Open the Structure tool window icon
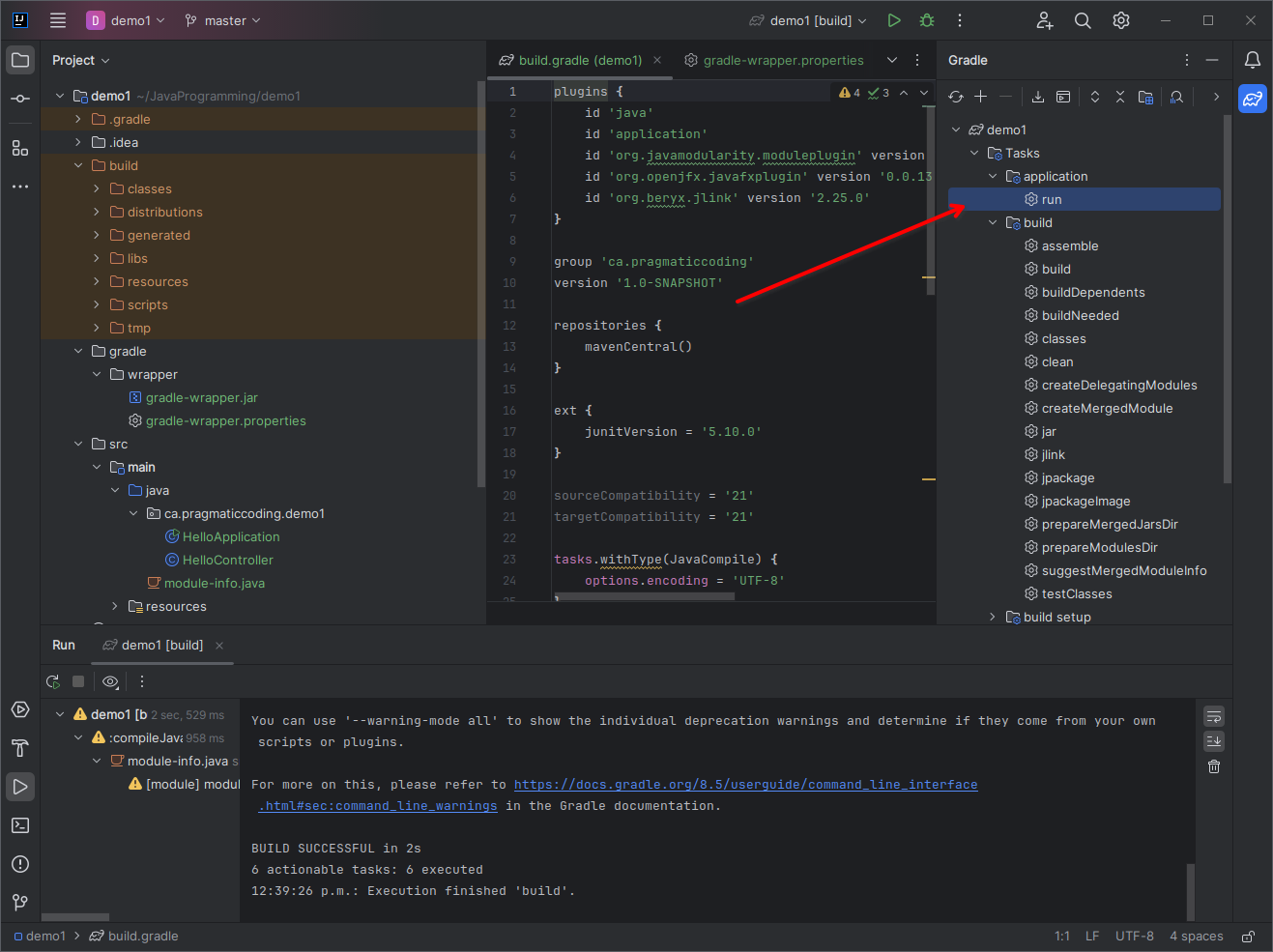Screen dimensions: 1273x952 [20, 148]
